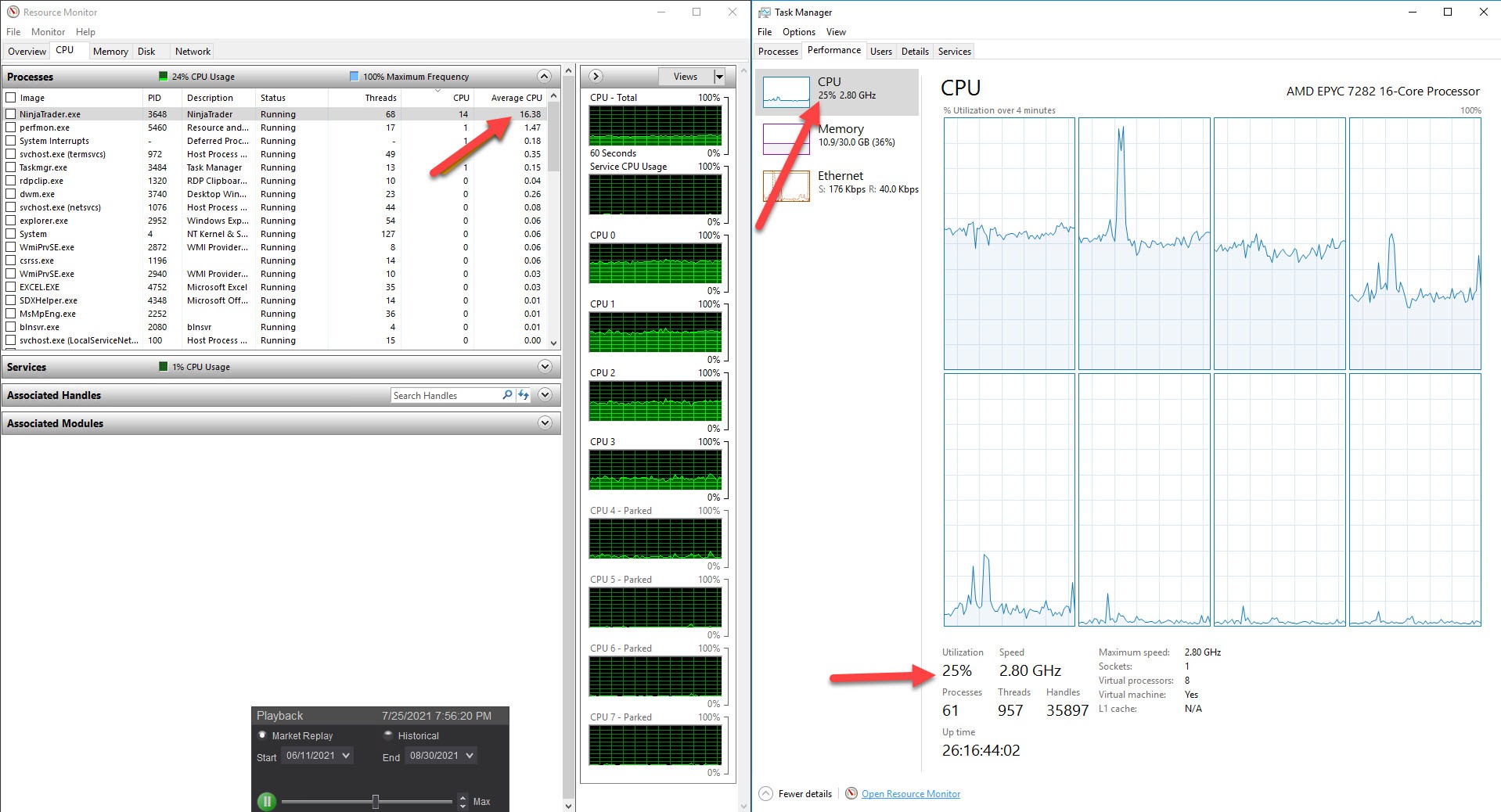
Task: Click the scroll down arrow at the bottom of the Resource Monitor left pane
Action: [x=569, y=806]
